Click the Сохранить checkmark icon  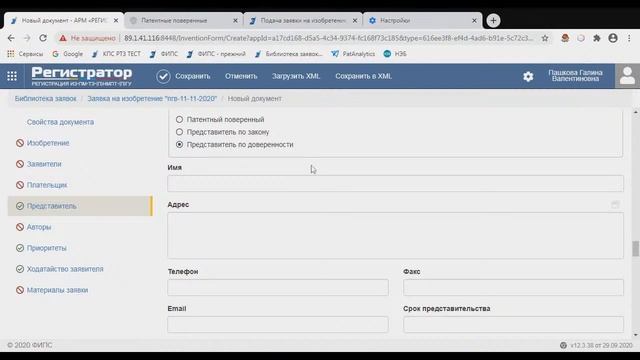pos(163,76)
